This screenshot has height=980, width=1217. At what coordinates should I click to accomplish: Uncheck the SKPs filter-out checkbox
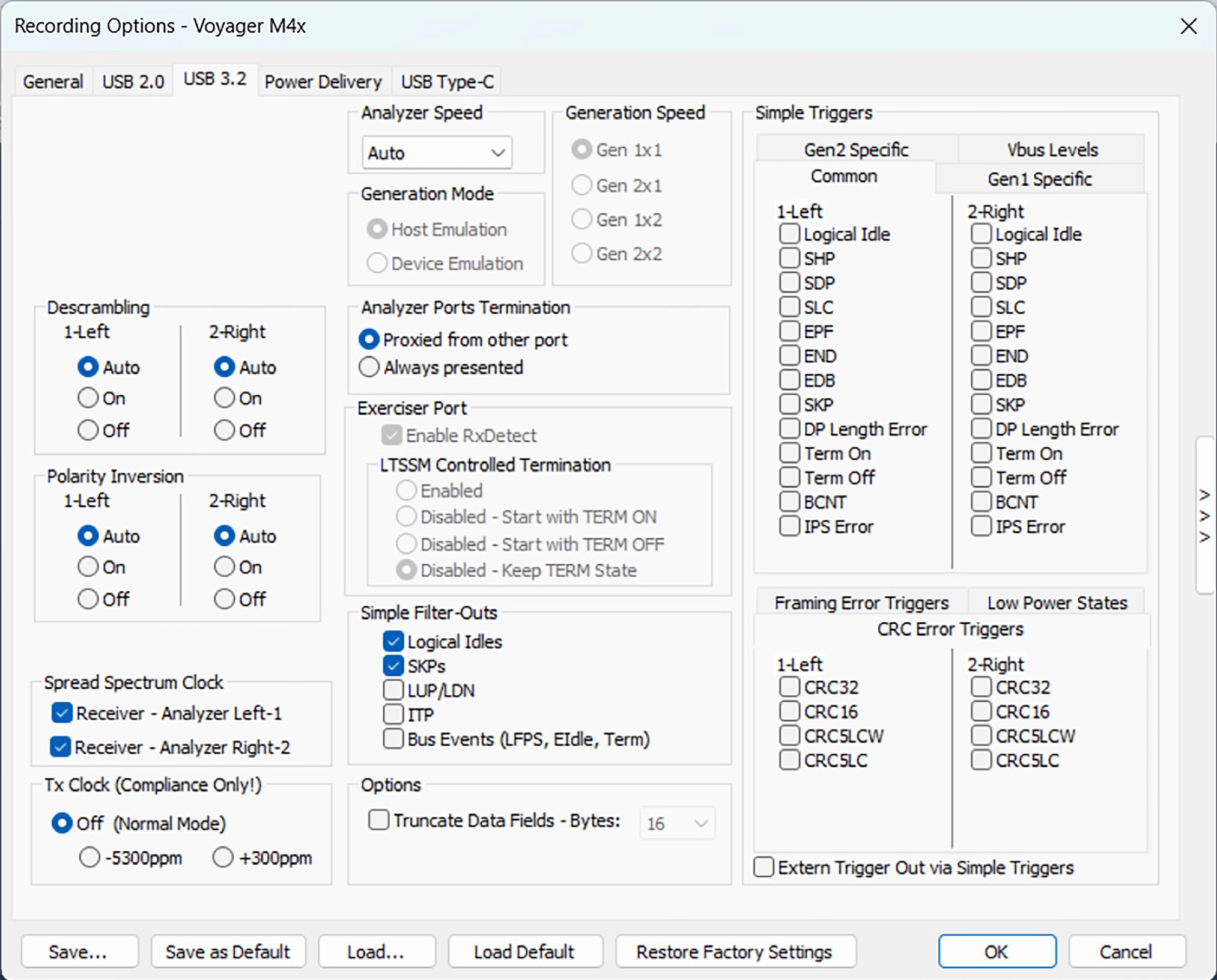(x=393, y=666)
